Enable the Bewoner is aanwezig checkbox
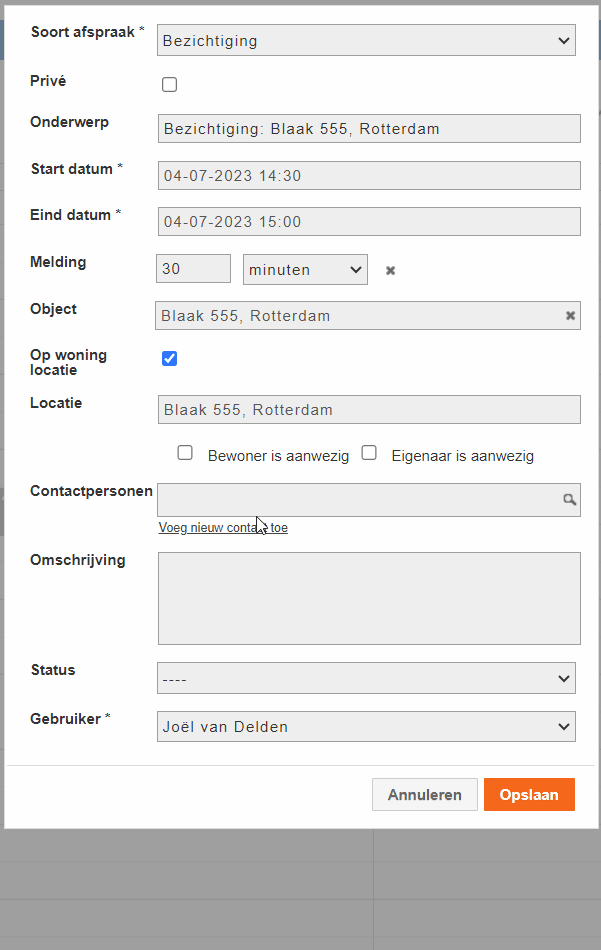This screenshot has height=950, width=601. coord(185,453)
